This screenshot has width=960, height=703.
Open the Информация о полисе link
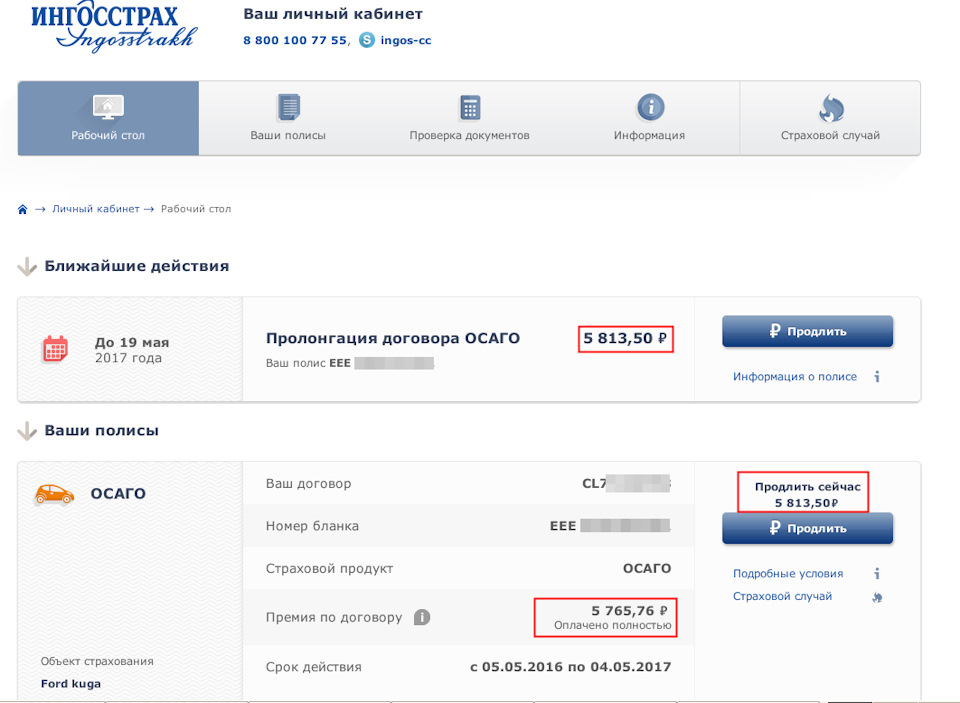(x=795, y=377)
